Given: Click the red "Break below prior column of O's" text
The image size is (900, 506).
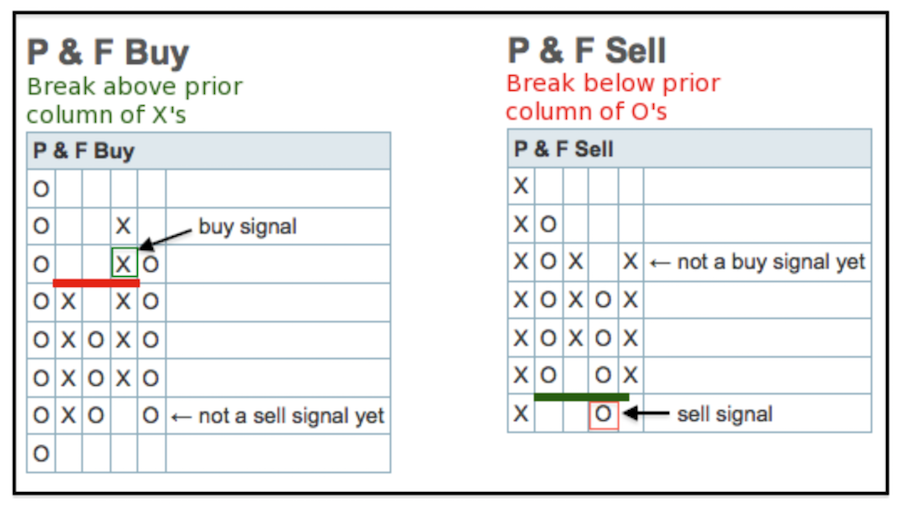Looking at the screenshot, I should pos(613,97).
